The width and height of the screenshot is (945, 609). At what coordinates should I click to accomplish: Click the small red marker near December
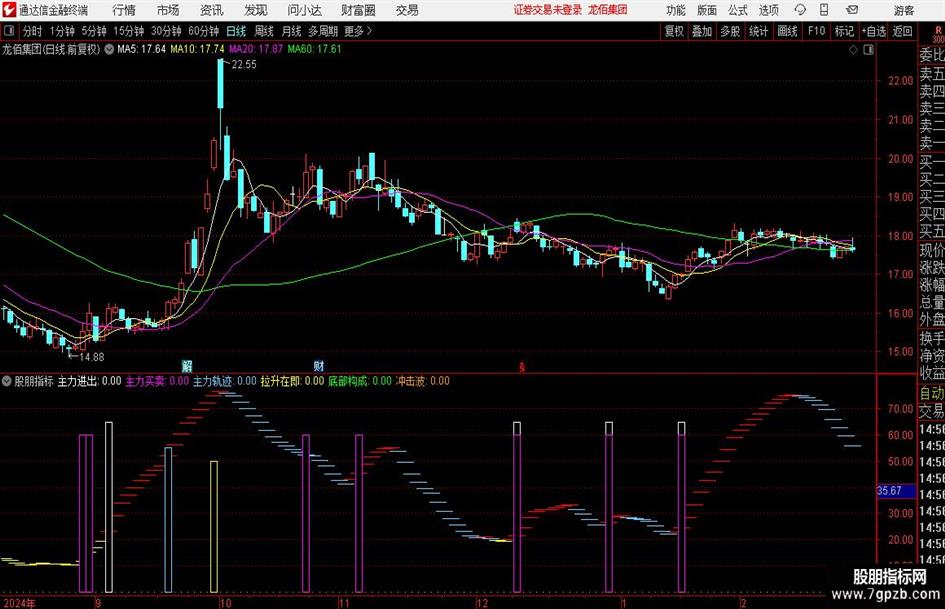[522, 367]
